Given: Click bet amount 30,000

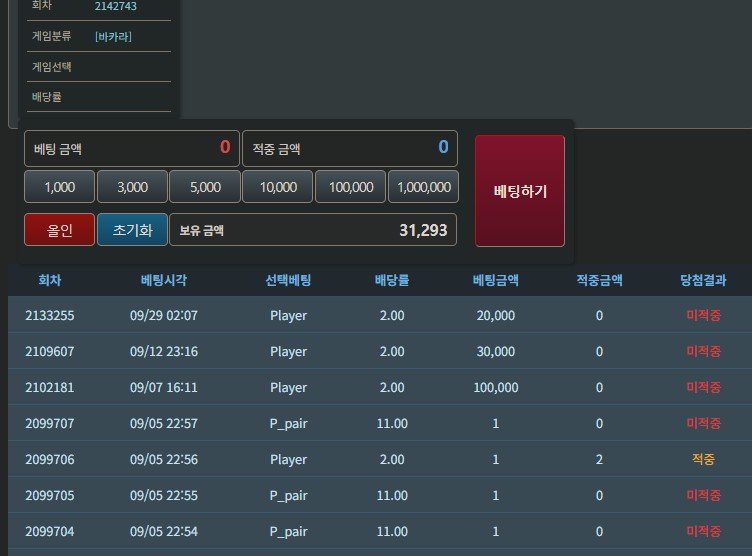Looking at the screenshot, I should (x=495, y=351).
